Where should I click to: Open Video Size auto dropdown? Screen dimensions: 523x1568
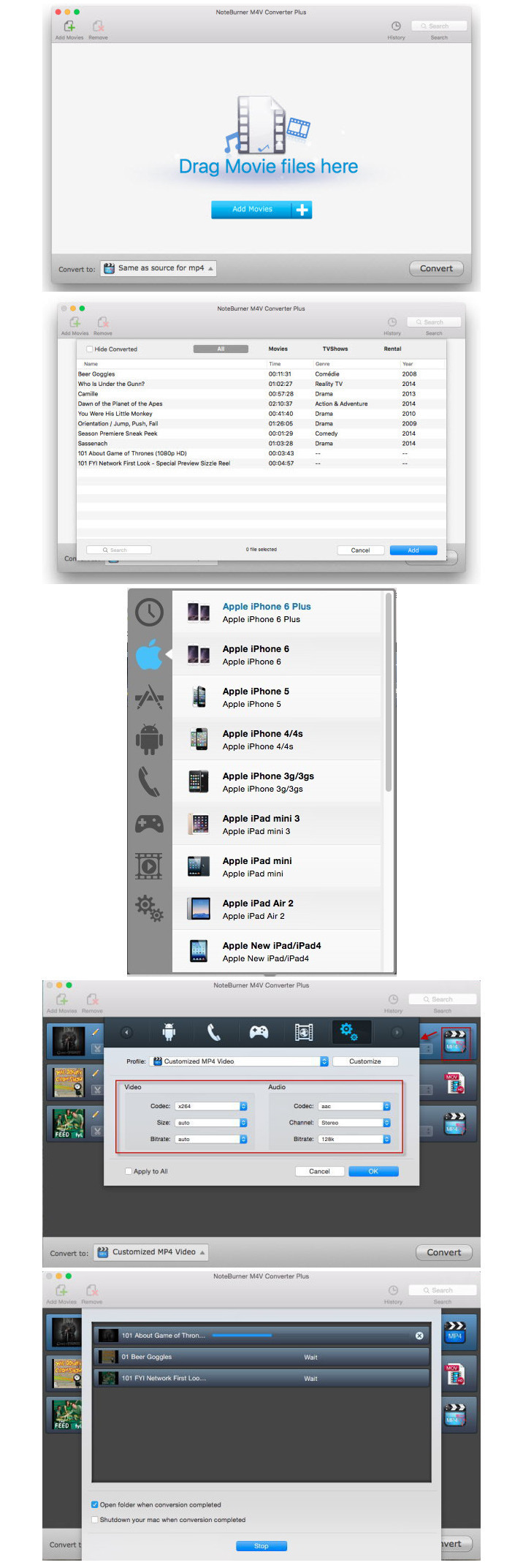211,1123
